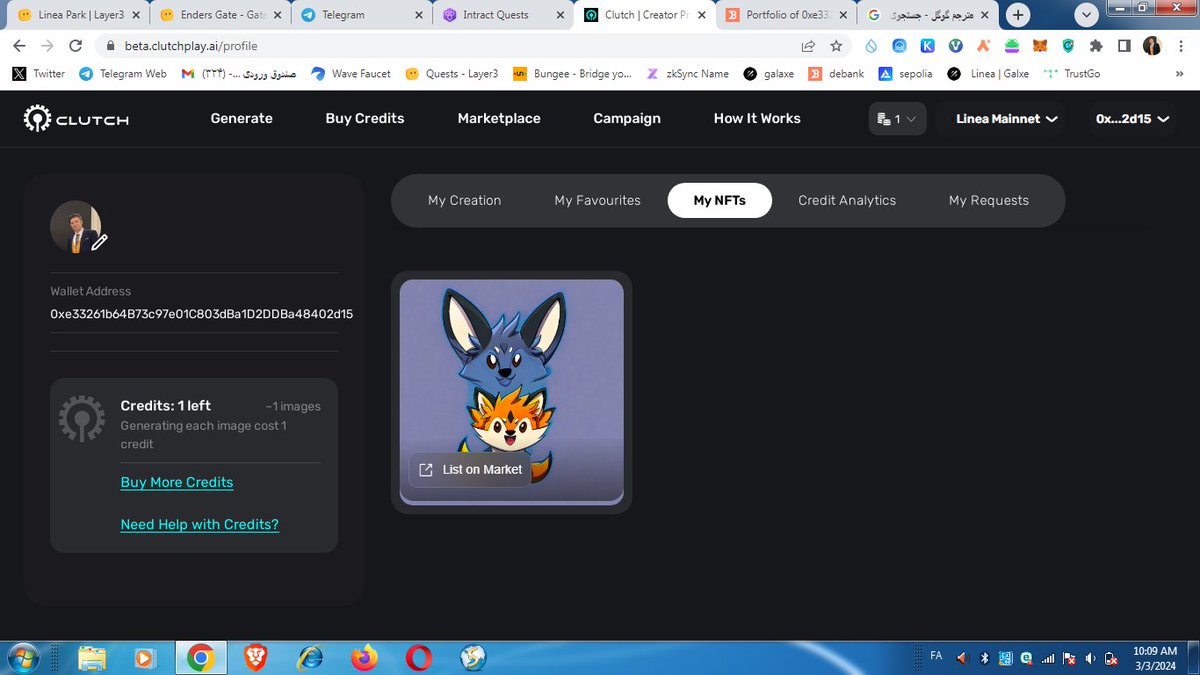Switch to My Requests tab

pos(989,200)
